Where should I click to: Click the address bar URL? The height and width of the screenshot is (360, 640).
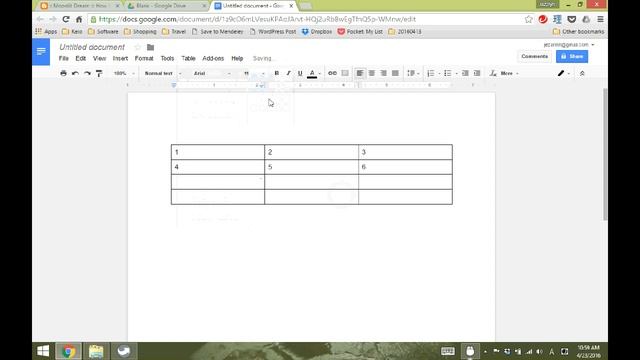[257, 19]
